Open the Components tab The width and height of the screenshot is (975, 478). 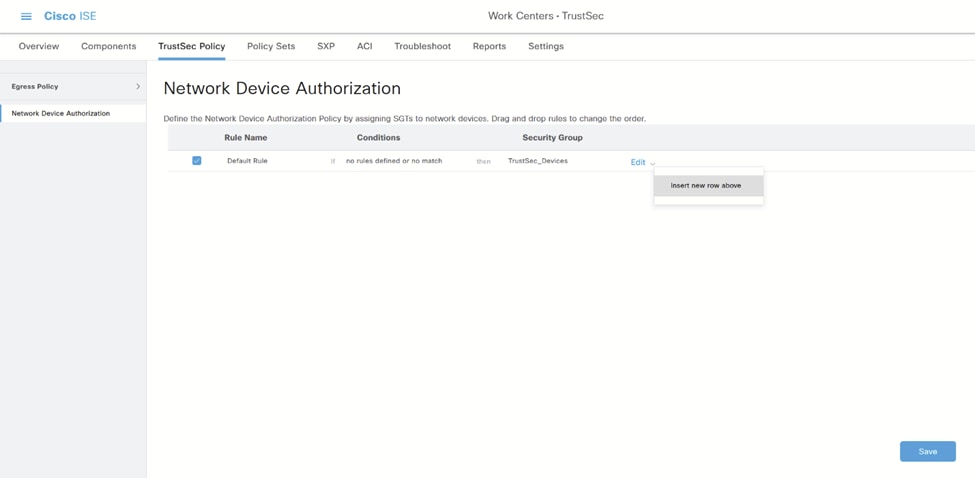(x=109, y=46)
